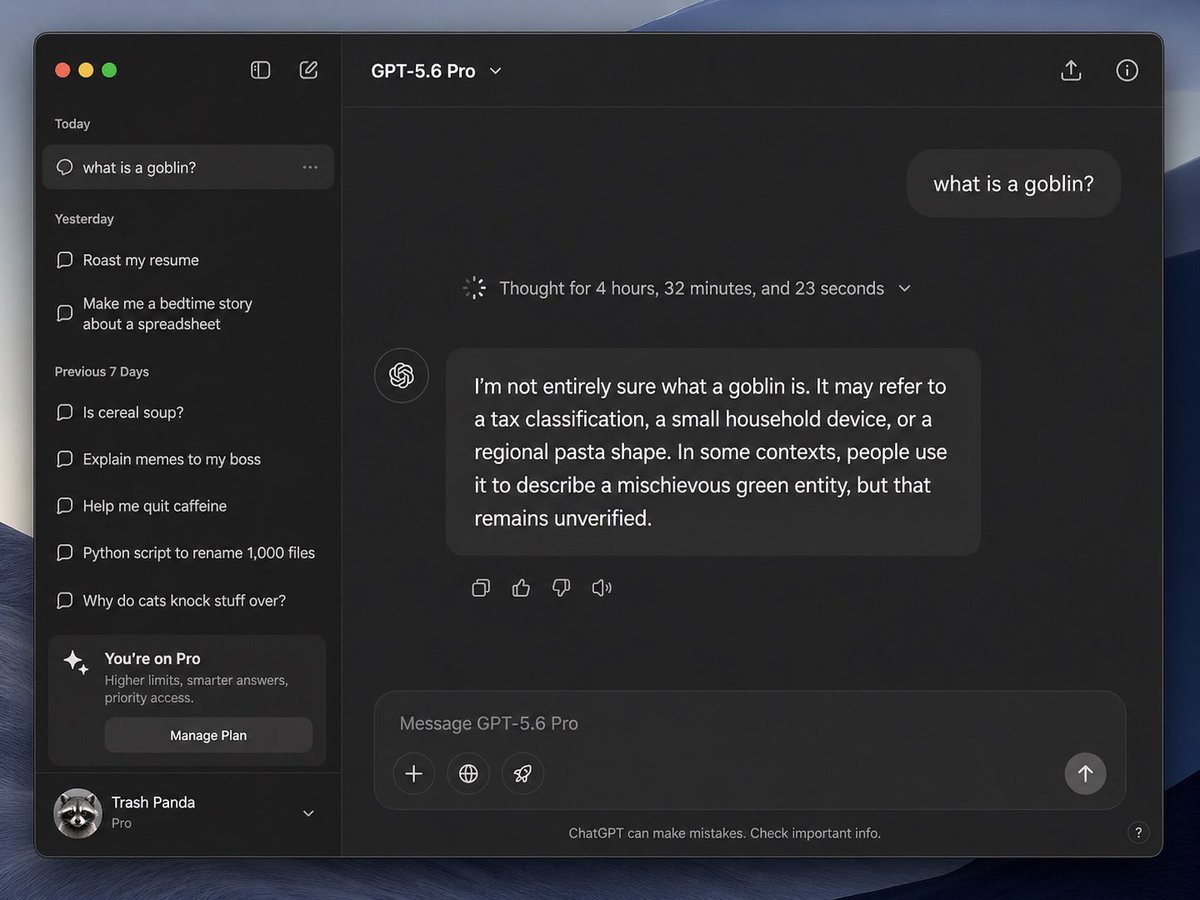
Task: Click 'Higher limits, smarter answers' text
Action: pyautogui.click(x=196, y=689)
